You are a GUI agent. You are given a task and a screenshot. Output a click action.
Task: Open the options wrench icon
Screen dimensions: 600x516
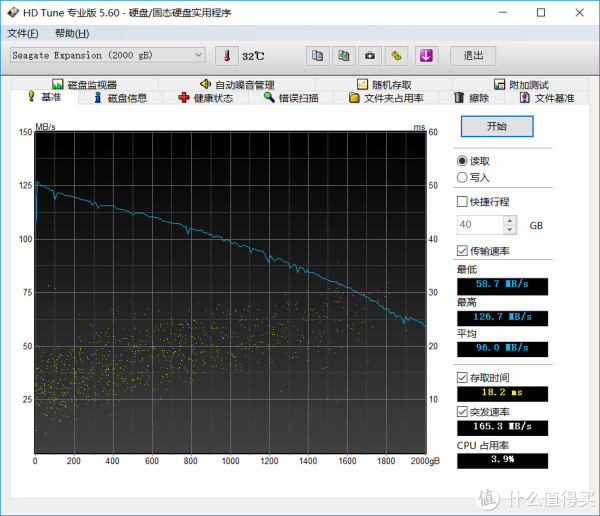coord(396,55)
